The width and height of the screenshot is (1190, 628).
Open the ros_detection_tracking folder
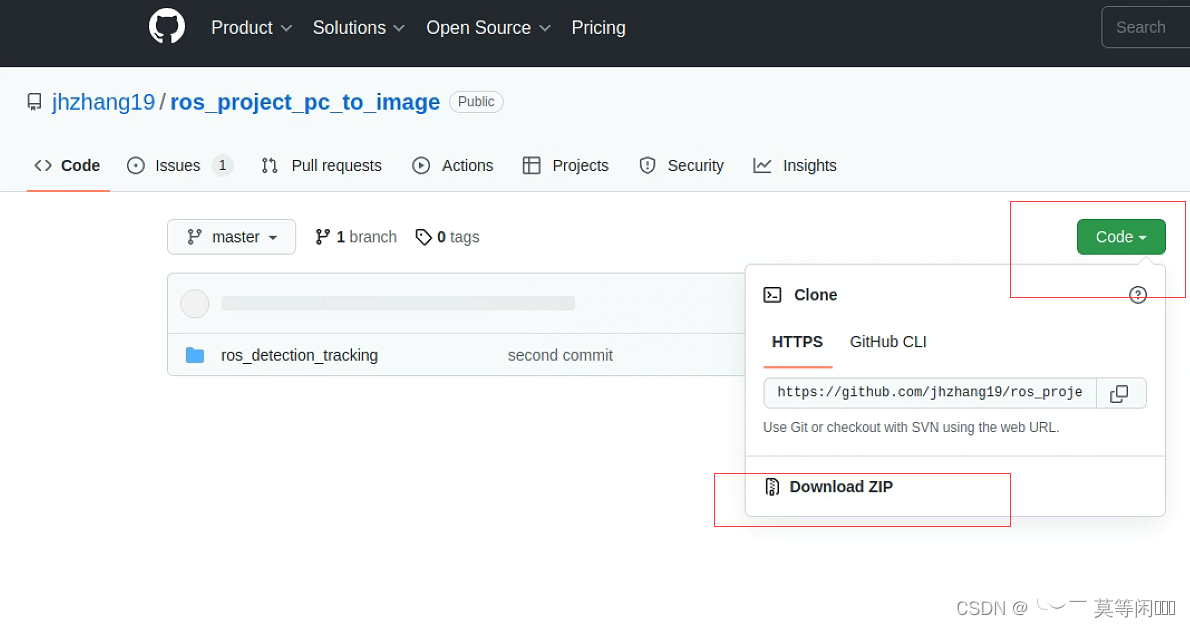pyautogui.click(x=299, y=355)
